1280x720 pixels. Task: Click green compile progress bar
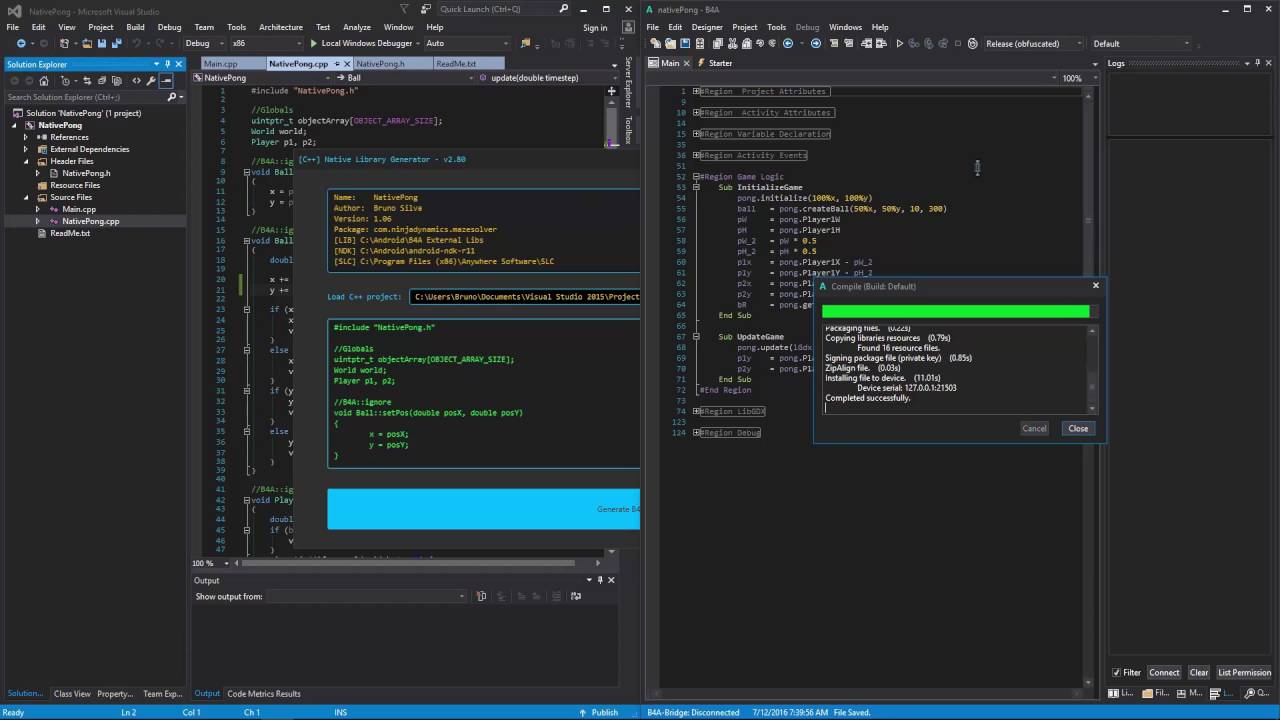point(956,312)
